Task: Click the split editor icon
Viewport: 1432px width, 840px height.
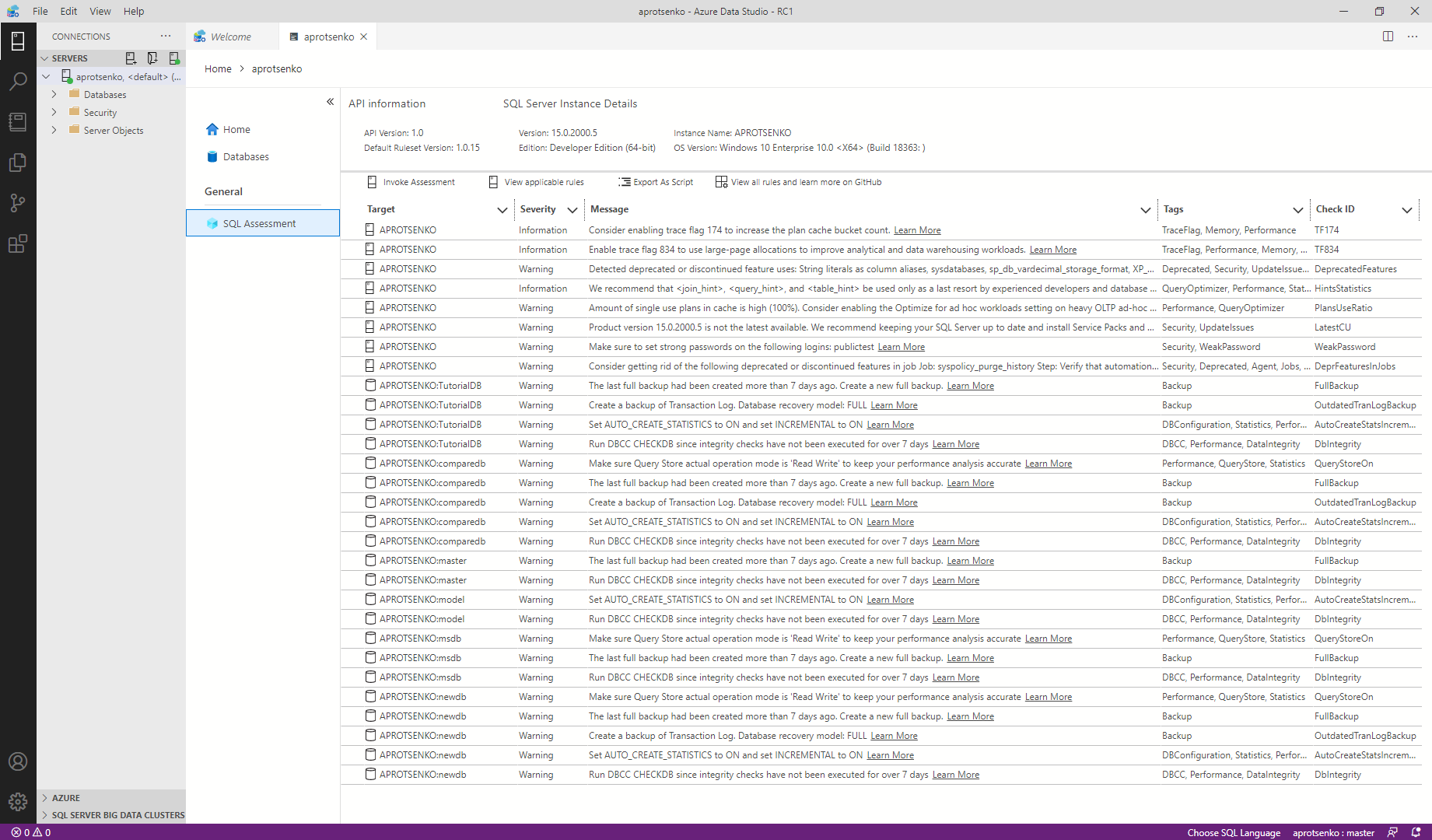Action: coord(1388,36)
